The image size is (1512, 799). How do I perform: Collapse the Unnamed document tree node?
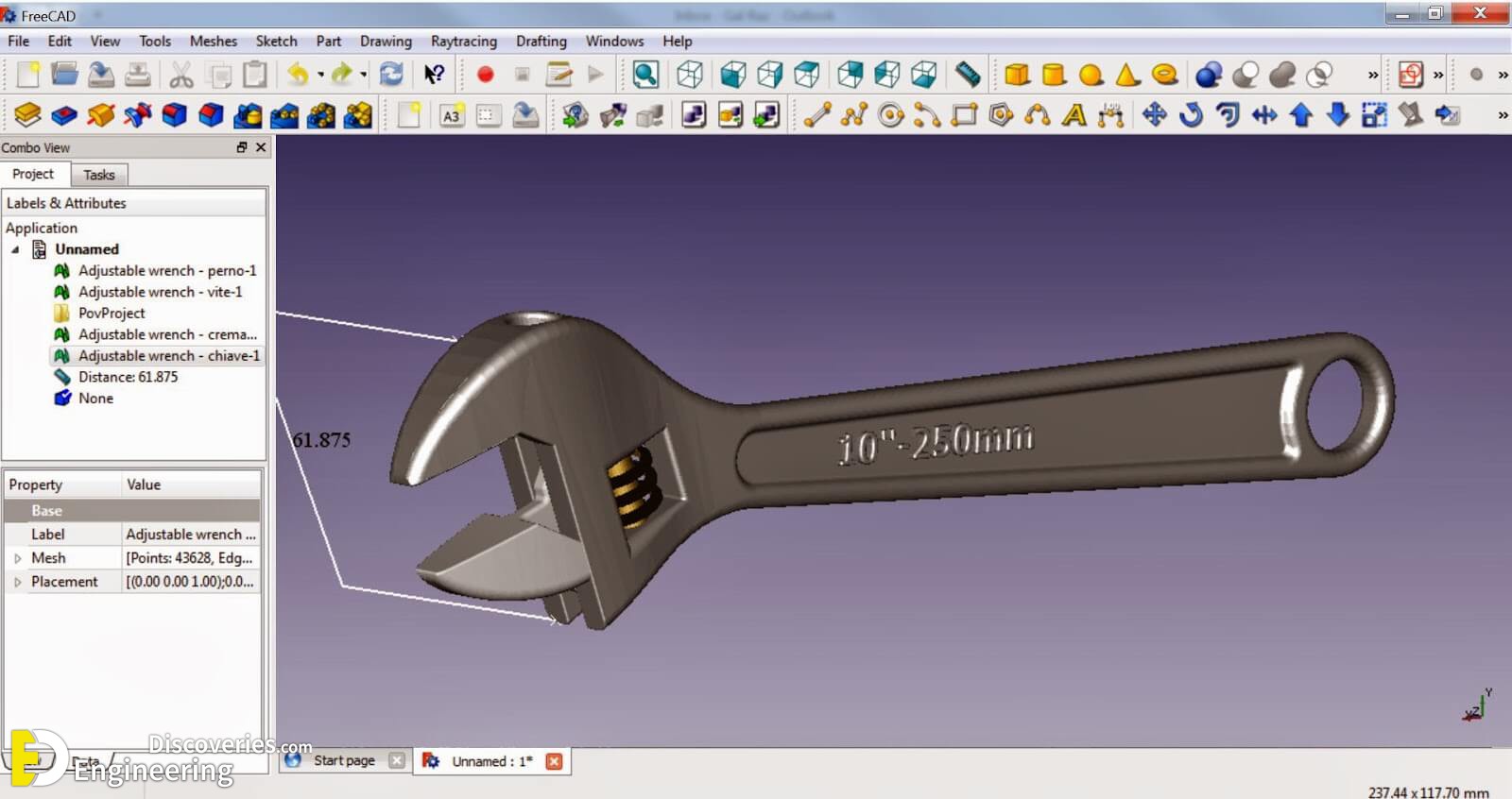[15, 249]
